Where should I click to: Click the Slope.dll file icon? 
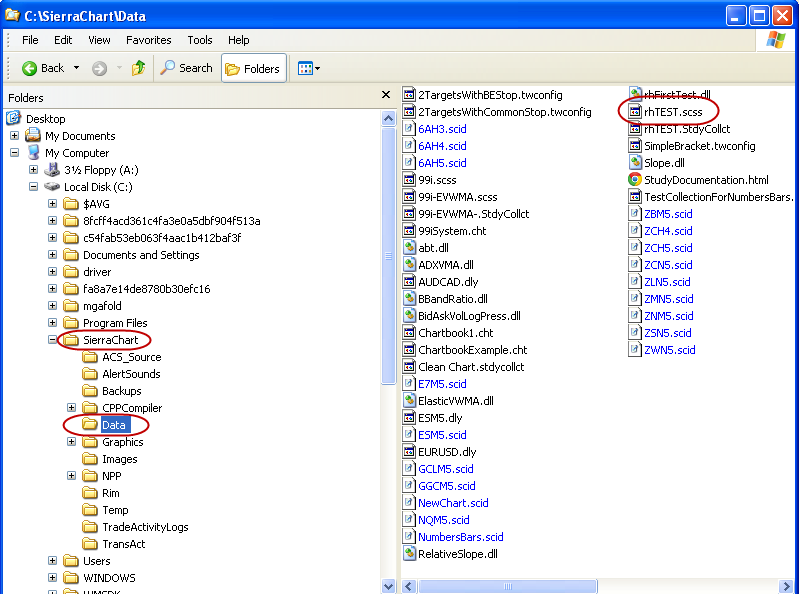point(634,163)
